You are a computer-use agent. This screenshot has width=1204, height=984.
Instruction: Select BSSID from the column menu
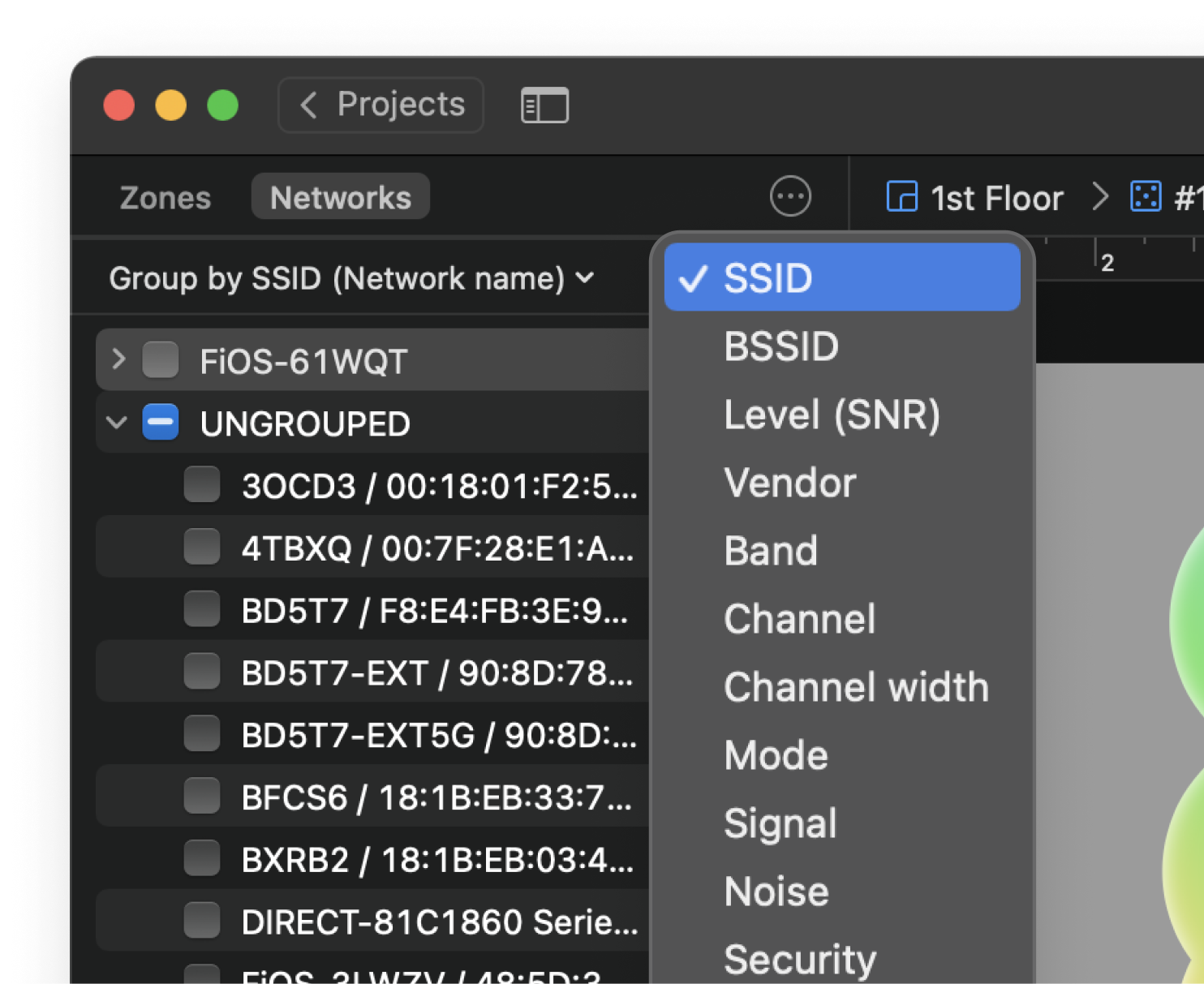tap(780, 347)
